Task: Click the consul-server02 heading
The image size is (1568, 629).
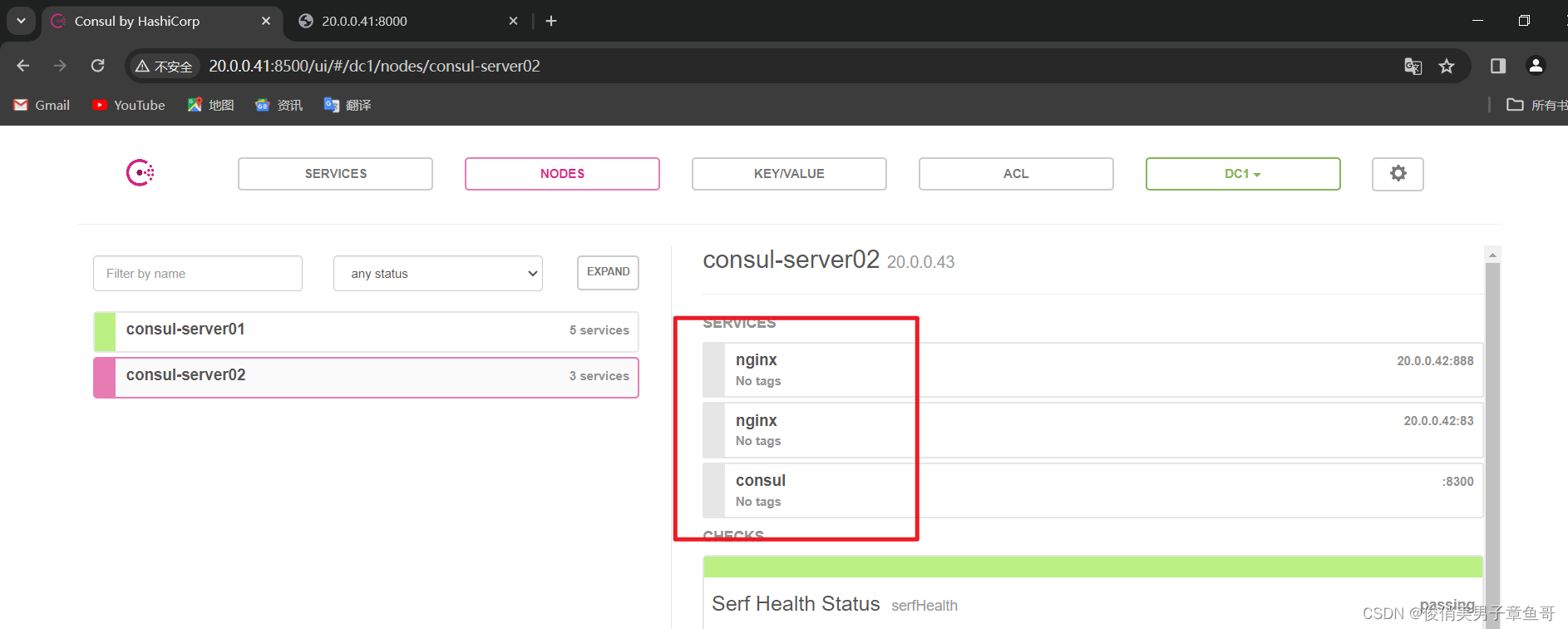Action: click(791, 260)
